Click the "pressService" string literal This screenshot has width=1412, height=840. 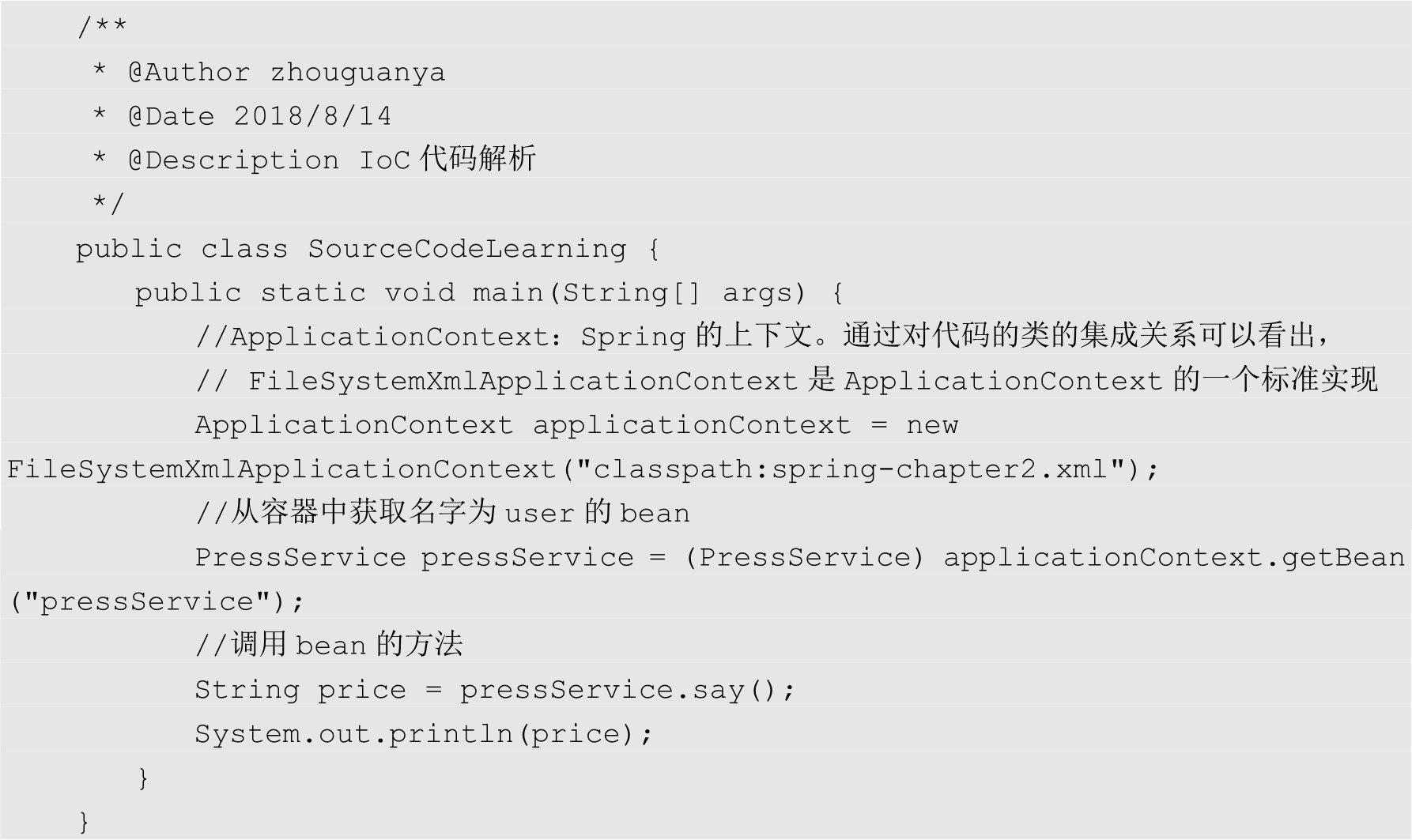[146, 602]
